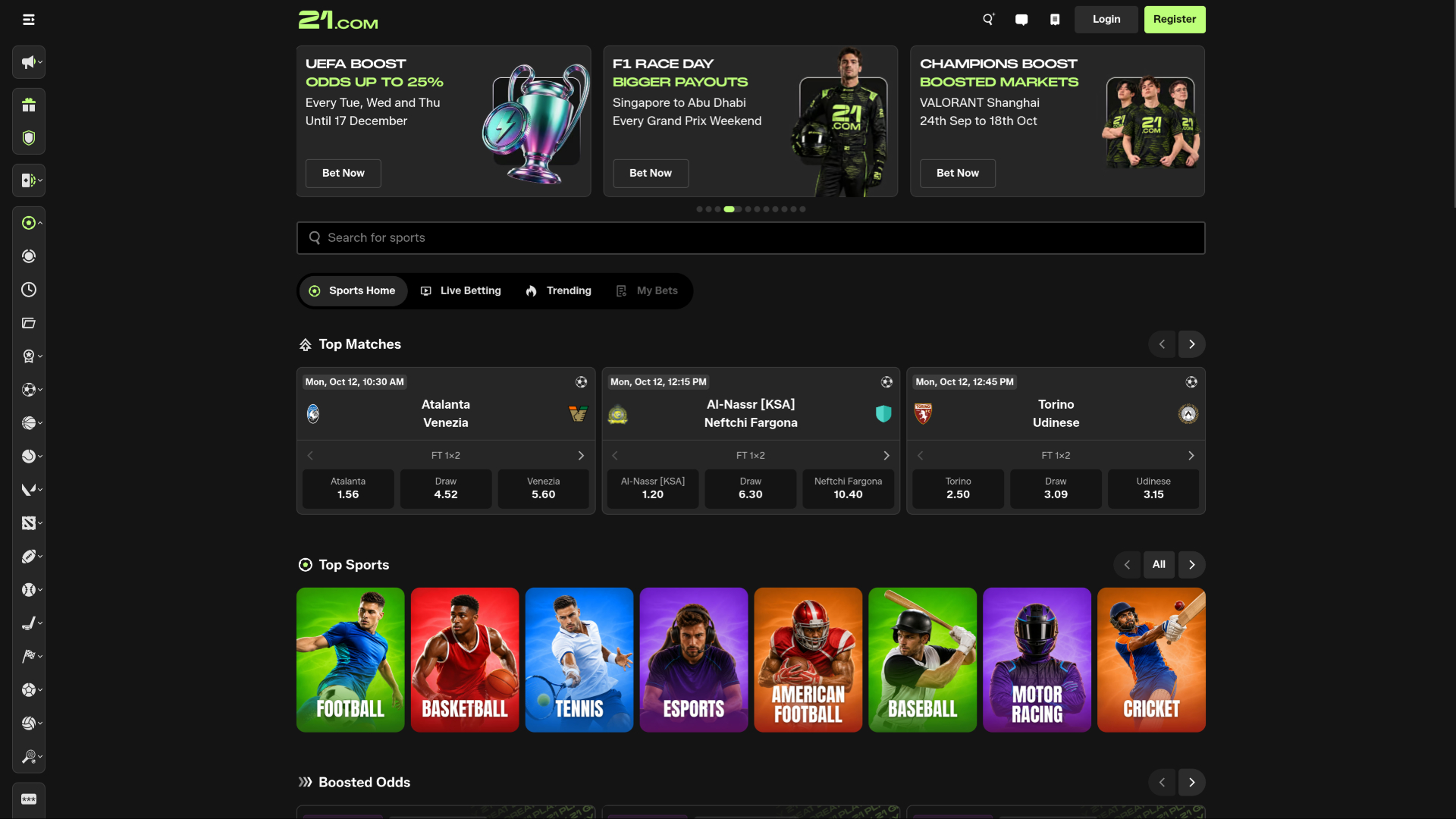This screenshot has height=819, width=1456.
Task: Go to next Boosted Odds page
Action: click(1191, 783)
